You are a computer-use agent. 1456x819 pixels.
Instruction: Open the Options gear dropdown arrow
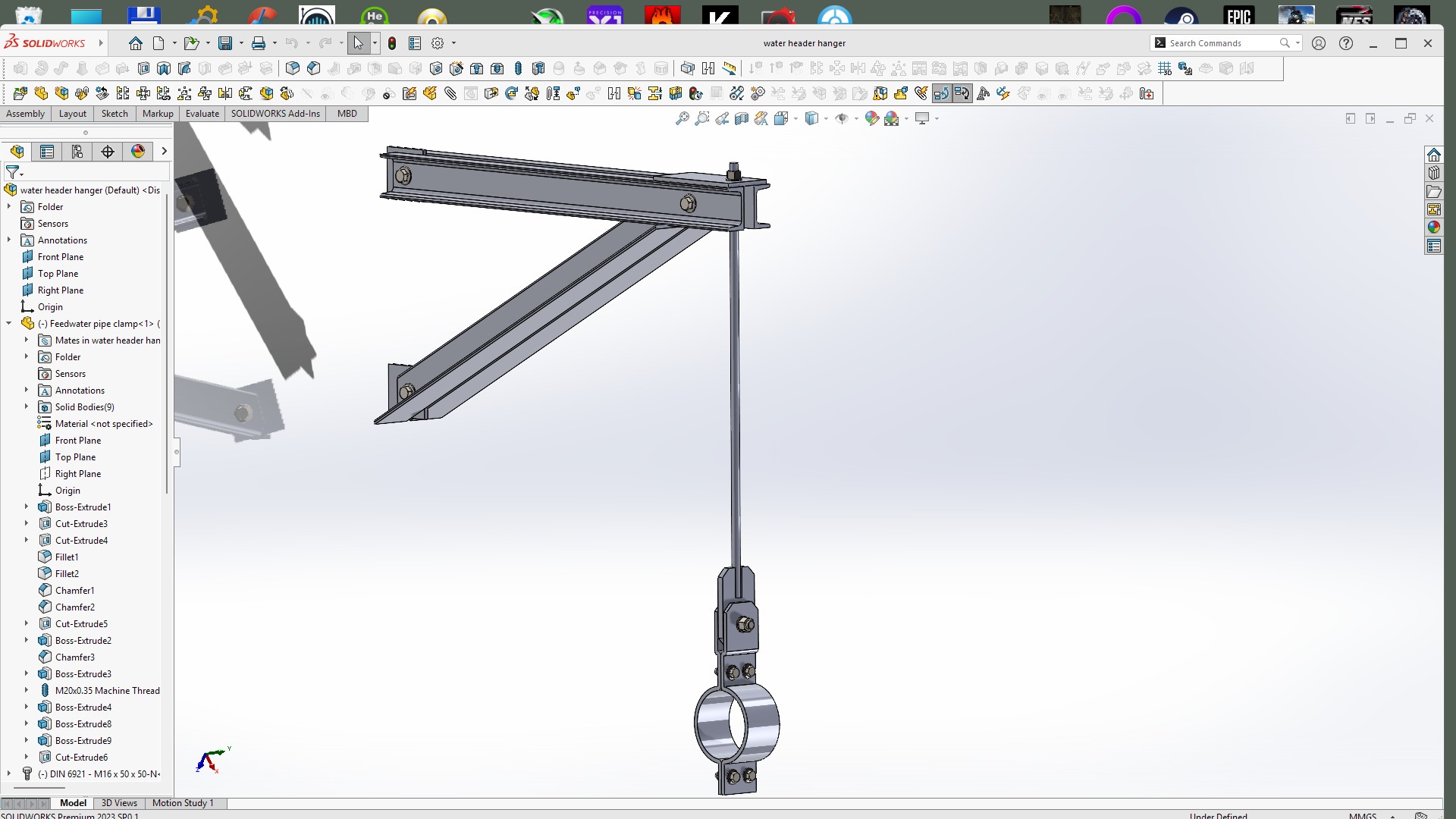pos(453,43)
